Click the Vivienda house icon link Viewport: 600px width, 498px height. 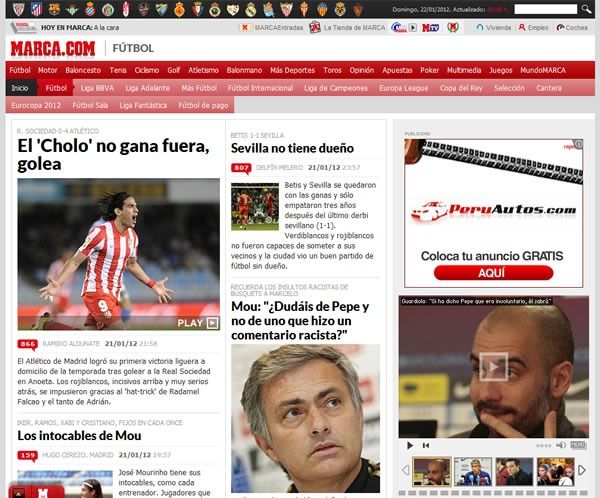[480, 28]
